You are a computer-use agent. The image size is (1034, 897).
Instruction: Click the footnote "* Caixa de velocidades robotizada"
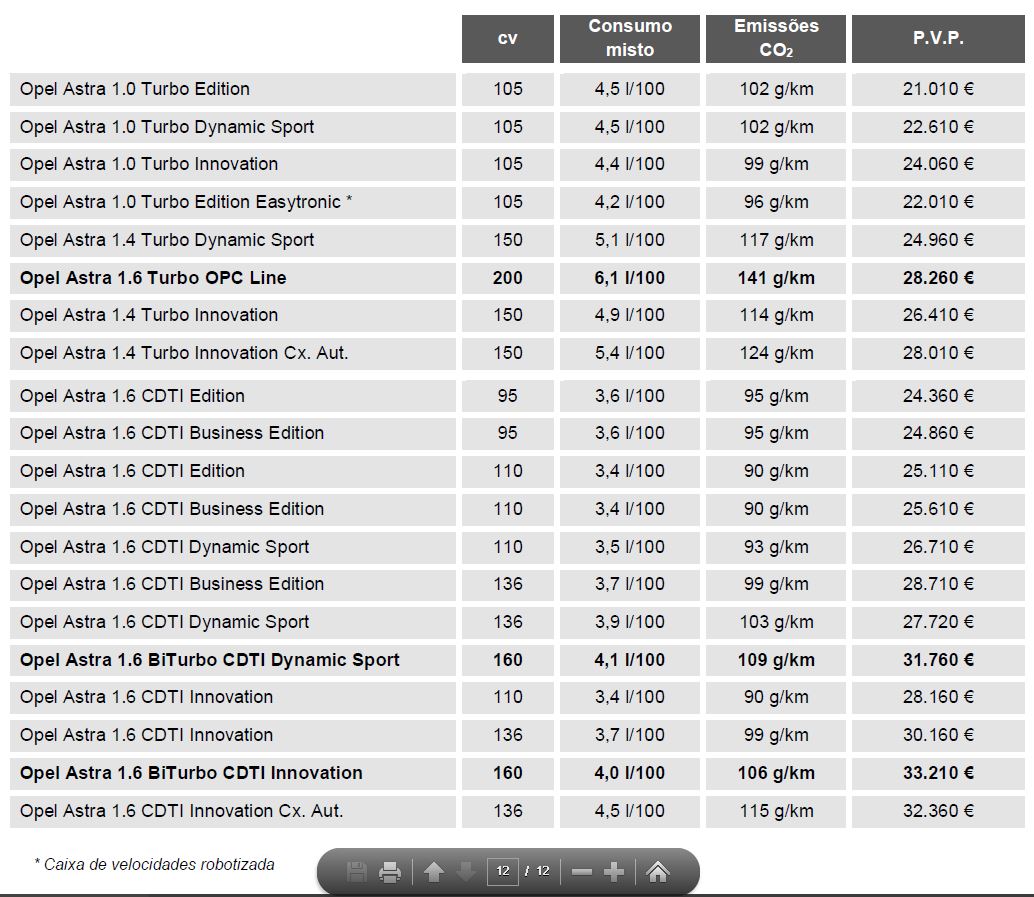[154, 865]
